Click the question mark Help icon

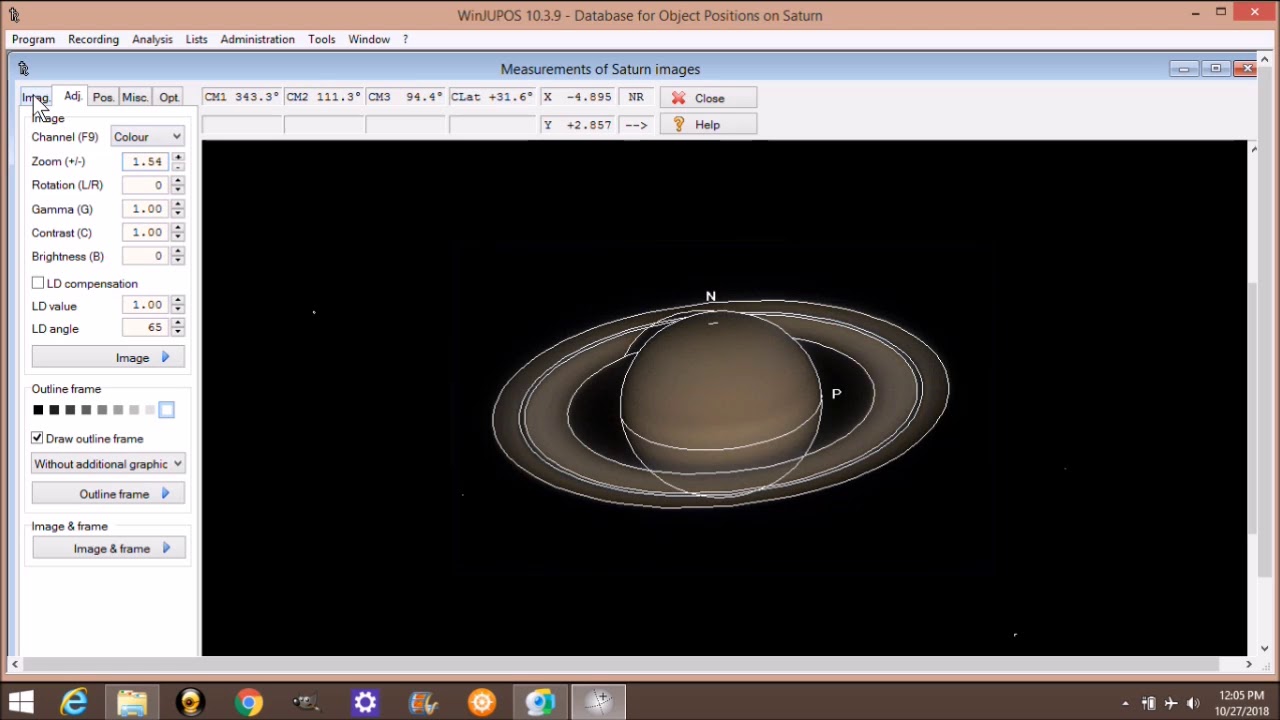(x=679, y=124)
